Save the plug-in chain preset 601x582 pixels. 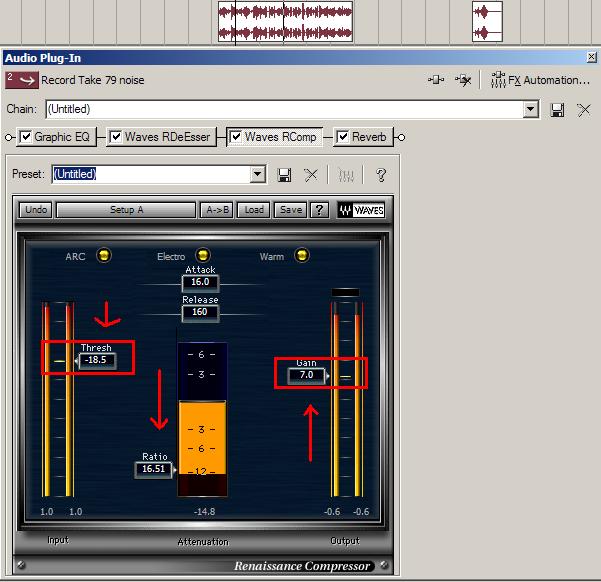point(557,110)
